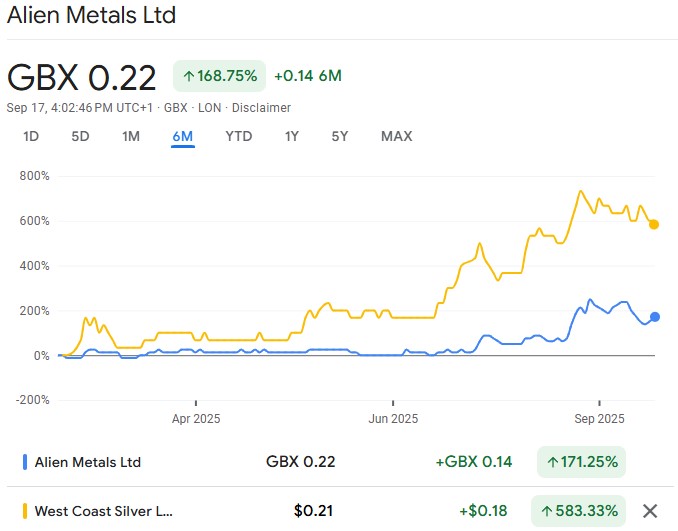Click the +GBX 0.14 change value

pos(474,462)
